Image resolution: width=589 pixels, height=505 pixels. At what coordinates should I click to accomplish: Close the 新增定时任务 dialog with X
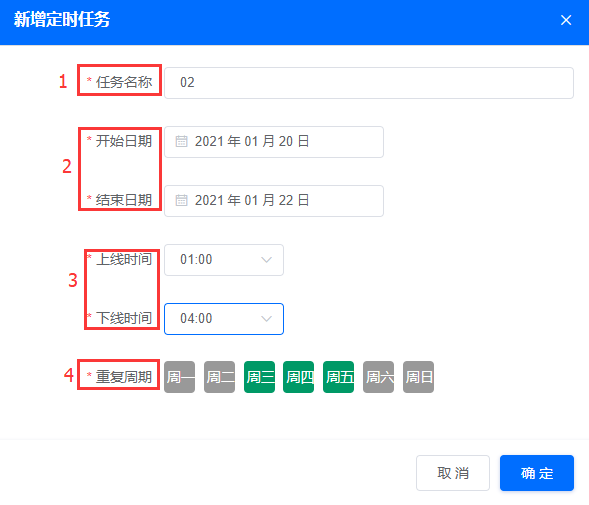tap(566, 20)
